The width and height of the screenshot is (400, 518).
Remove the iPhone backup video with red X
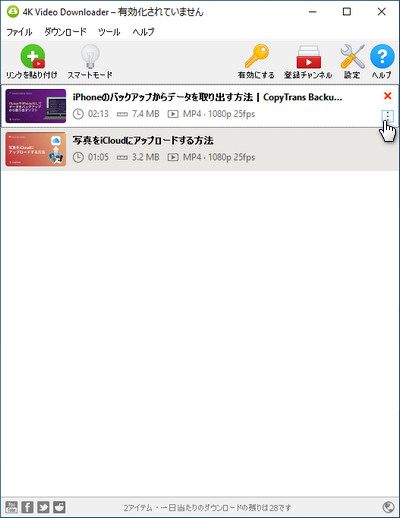pos(387,96)
